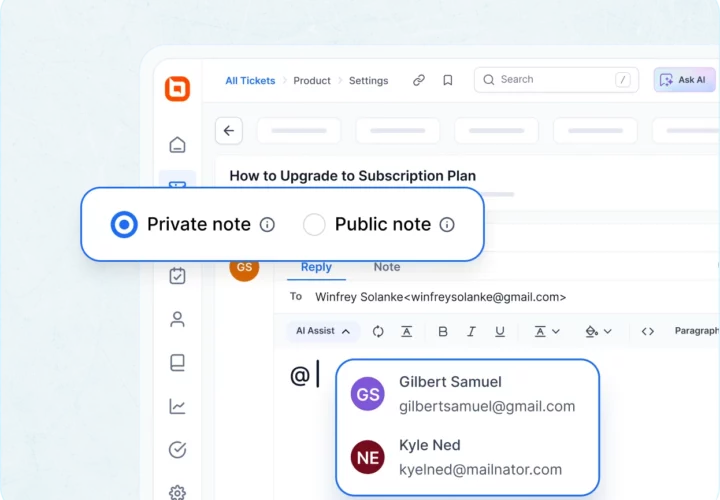Click kyelned@mailnator.com email text
This screenshot has height=500, width=720.
pos(480,470)
